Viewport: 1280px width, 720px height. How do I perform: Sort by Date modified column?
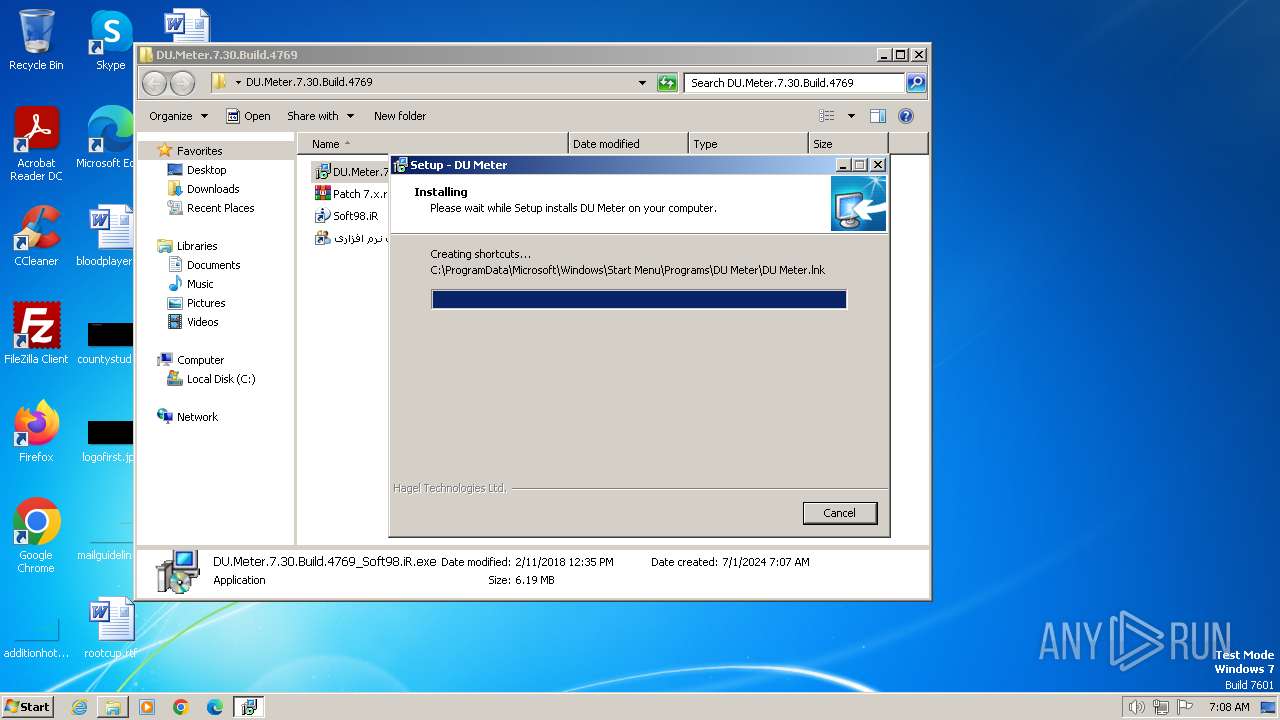628,144
